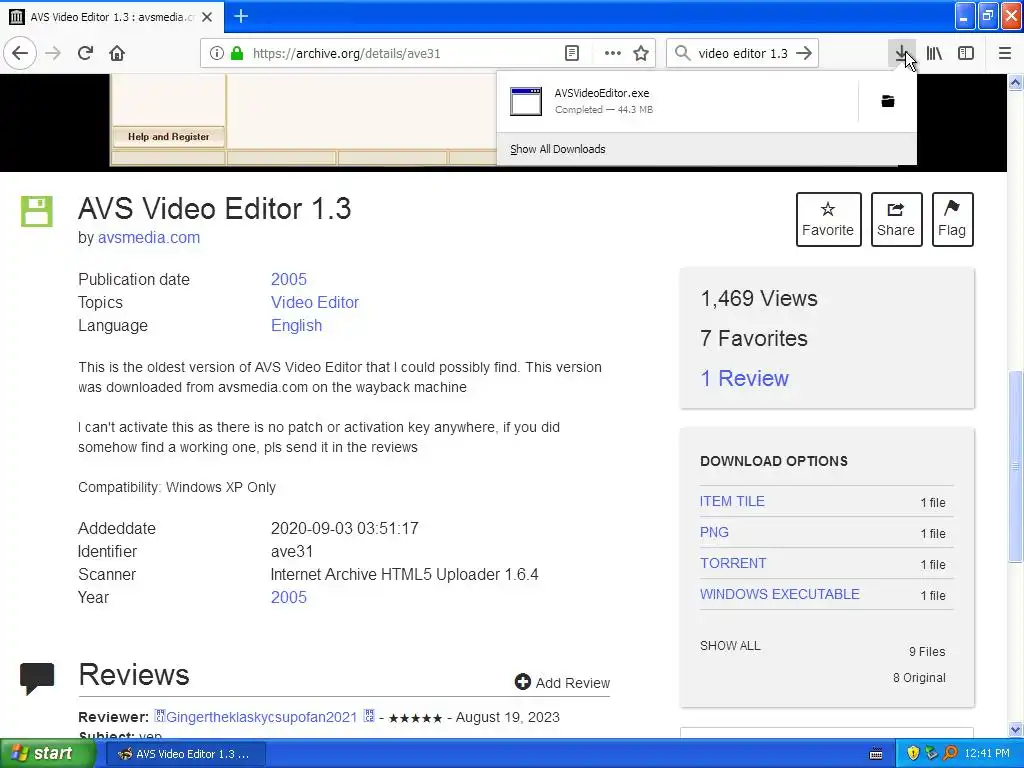Click the identifier value 'ave31'
This screenshot has height=768, width=1024.
pos(292,552)
